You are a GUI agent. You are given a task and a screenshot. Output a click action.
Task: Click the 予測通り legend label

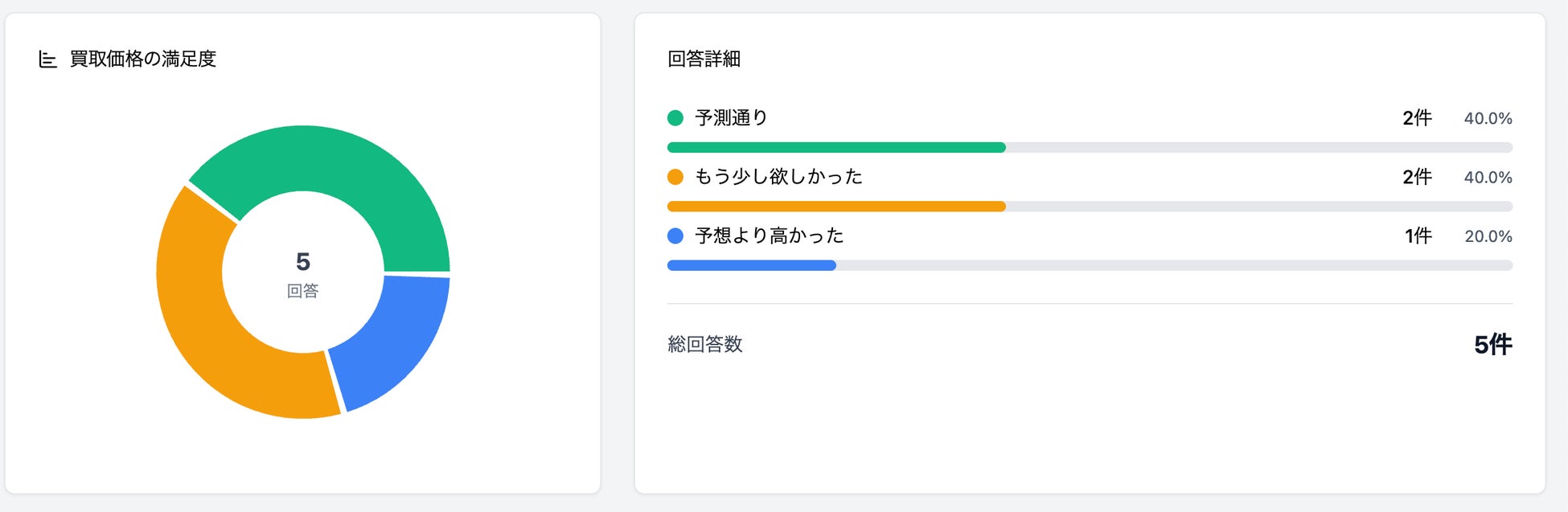731,118
